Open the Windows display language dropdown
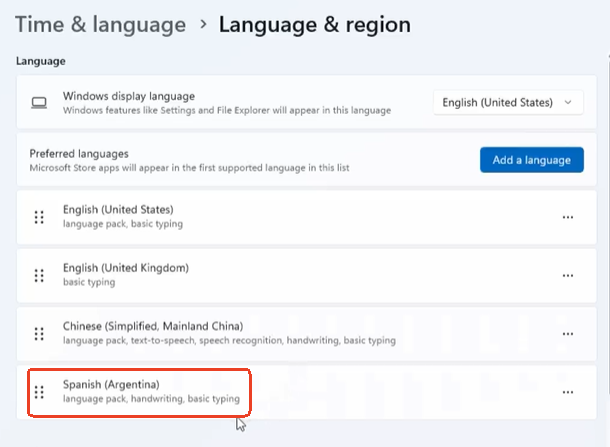This screenshot has width=610, height=447. click(508, 102)
